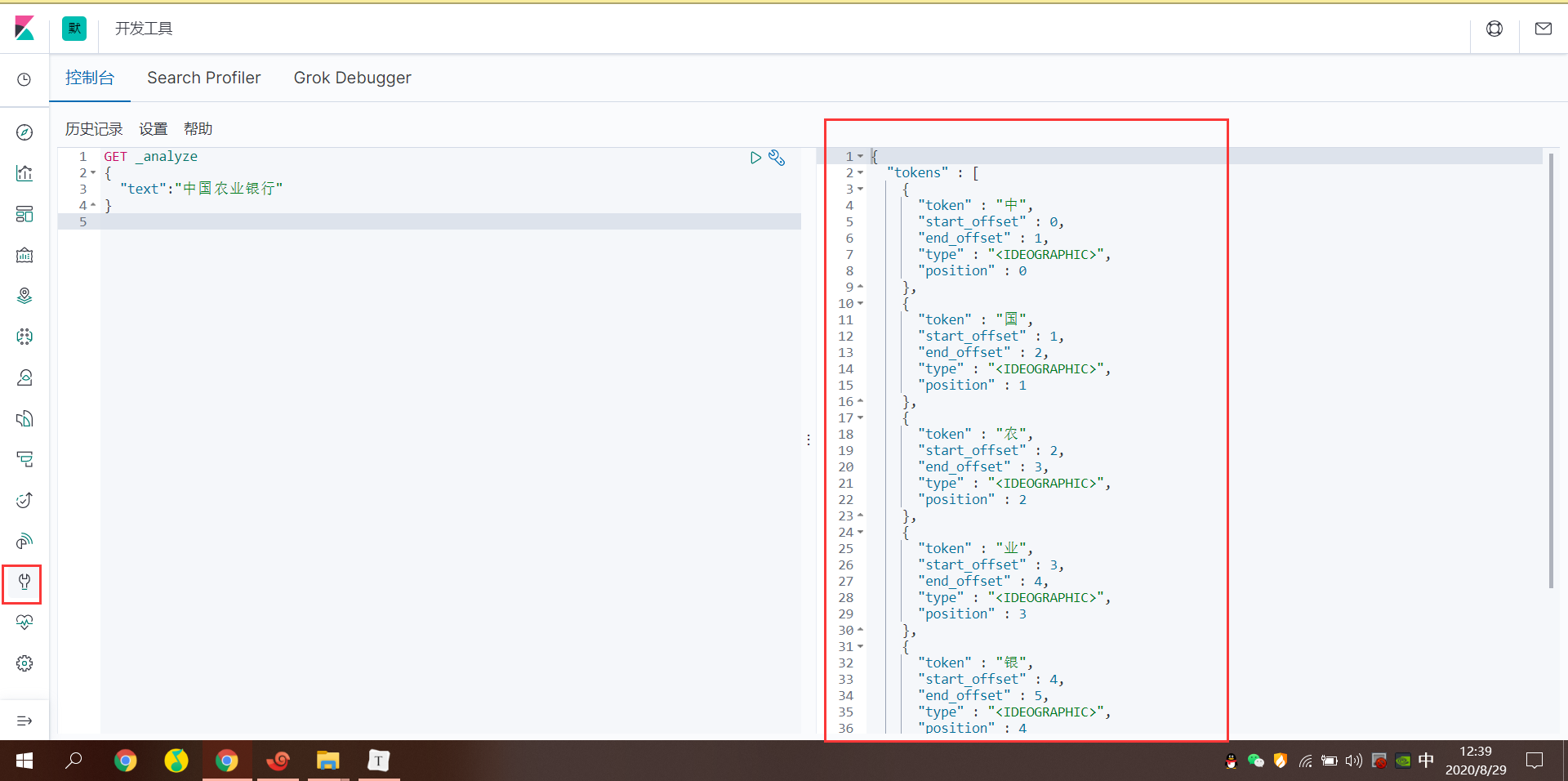Open the Windows Start menu
The image size is (1568, 781).
pos(24,761)
